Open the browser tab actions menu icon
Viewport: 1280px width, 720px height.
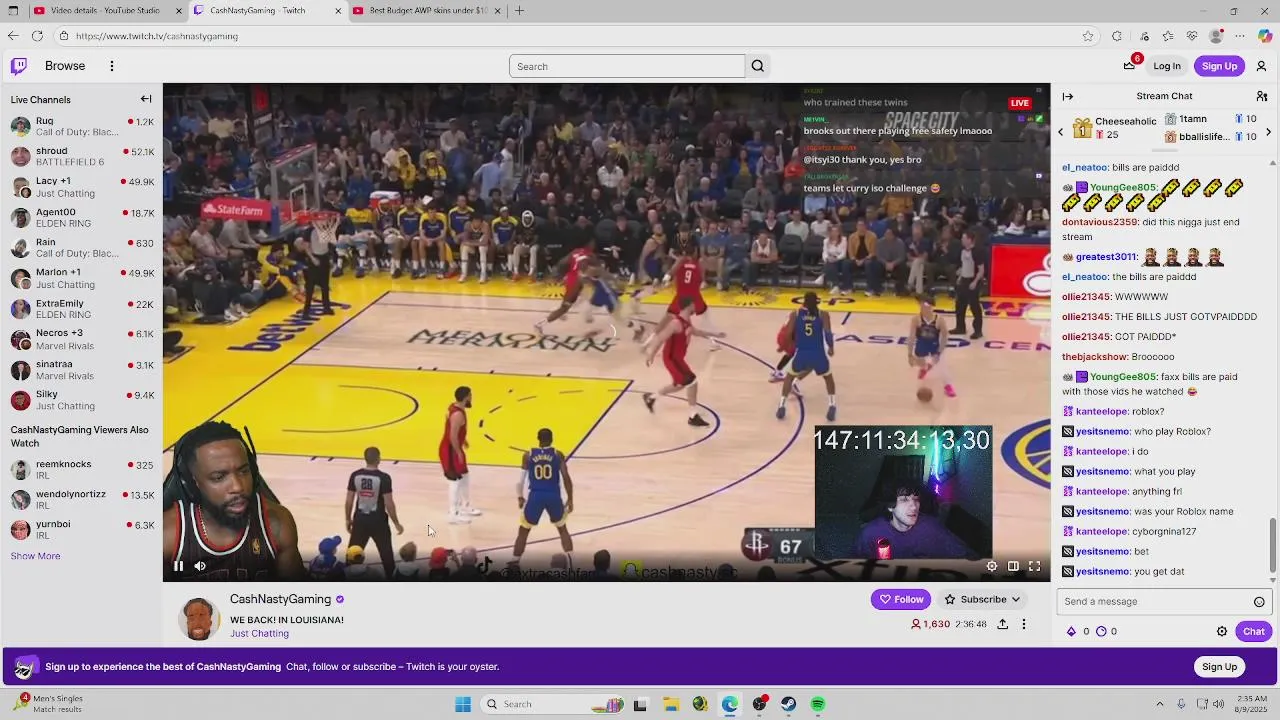[13, 11]
